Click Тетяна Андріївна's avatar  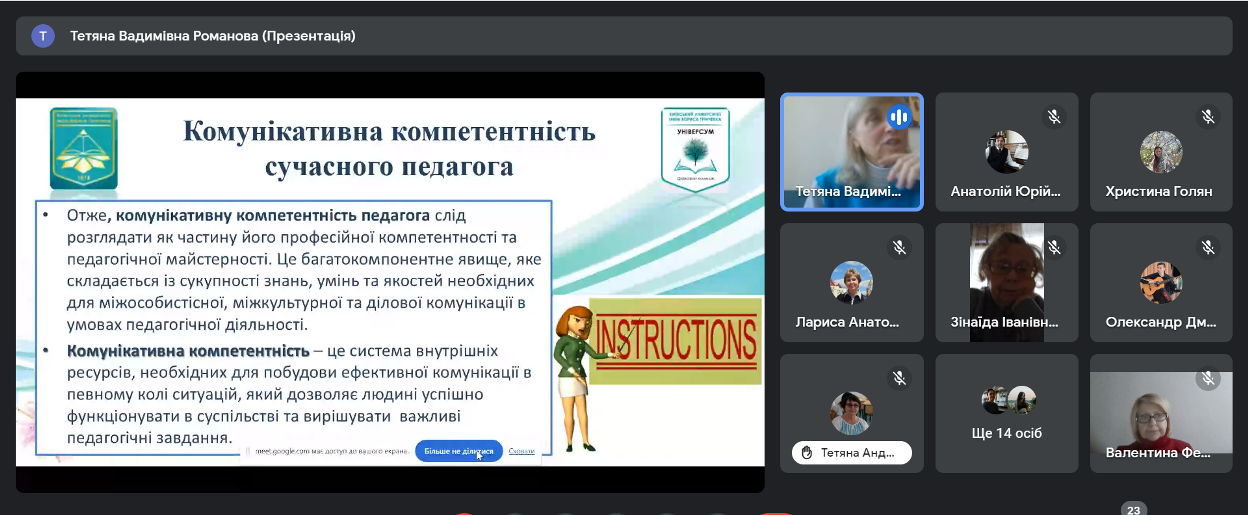(851, 413)
